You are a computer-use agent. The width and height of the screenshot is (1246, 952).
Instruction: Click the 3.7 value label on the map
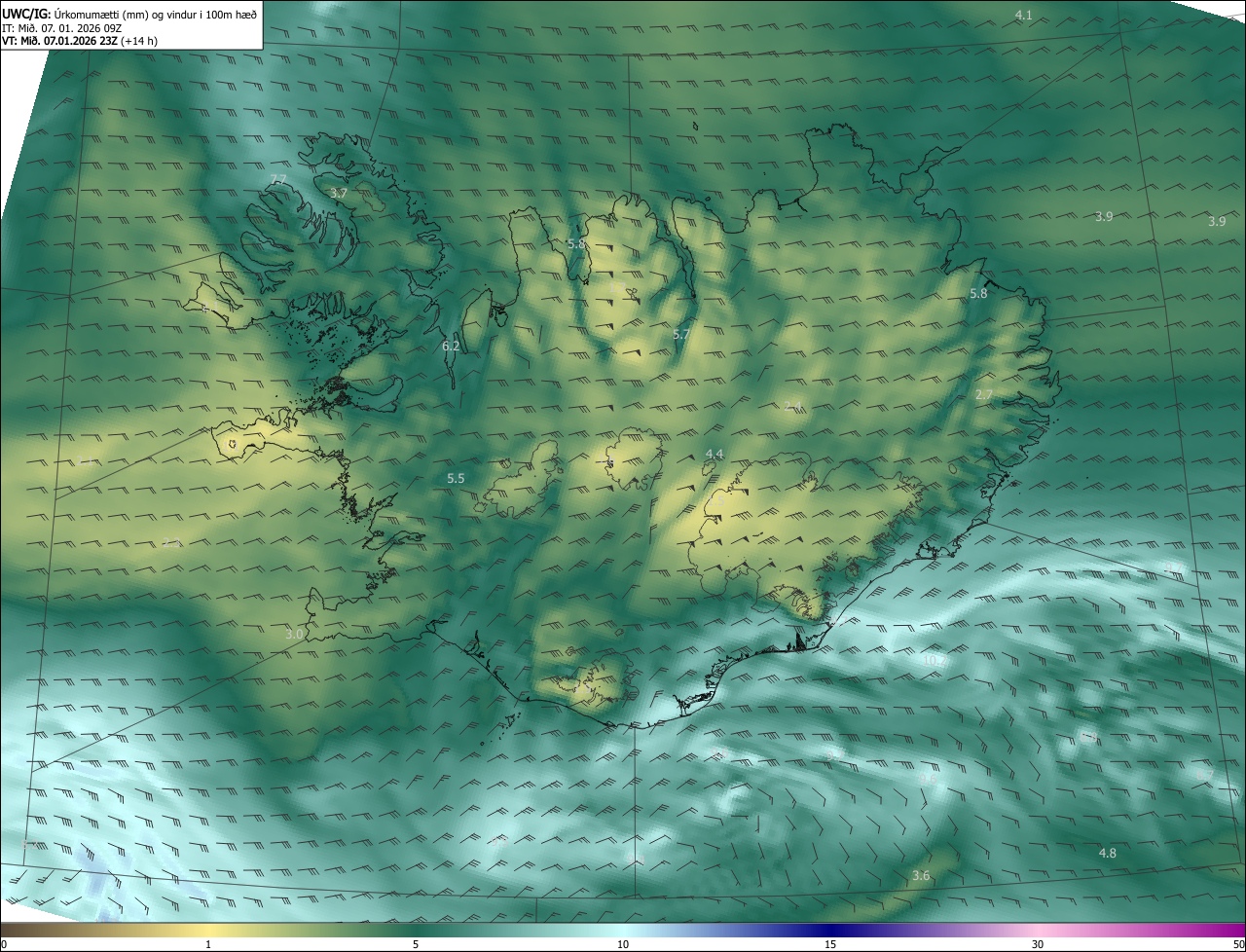(x=338, y=194)
